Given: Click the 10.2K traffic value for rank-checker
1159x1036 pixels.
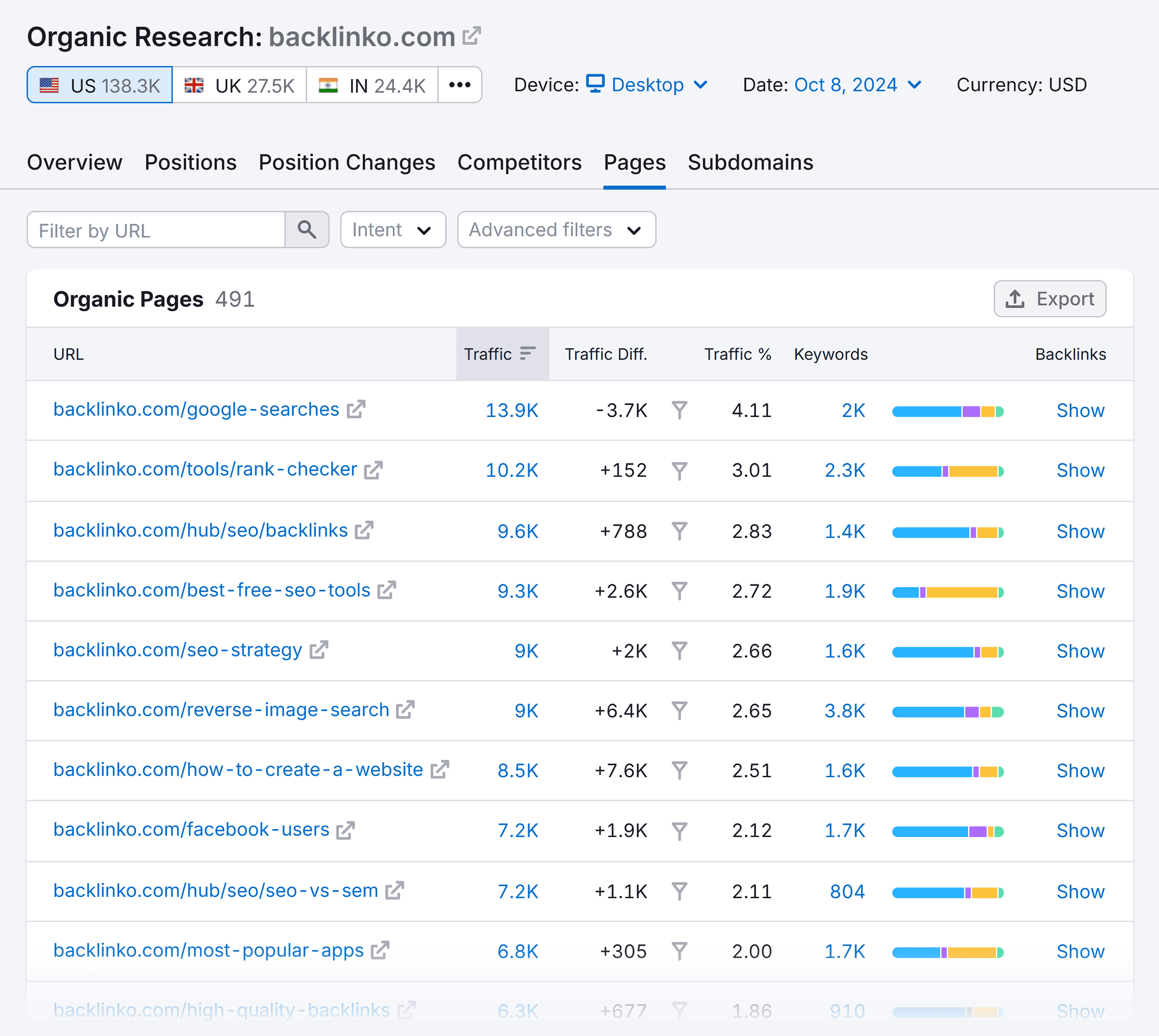Looking at the screenshot, I should (511, 471).
